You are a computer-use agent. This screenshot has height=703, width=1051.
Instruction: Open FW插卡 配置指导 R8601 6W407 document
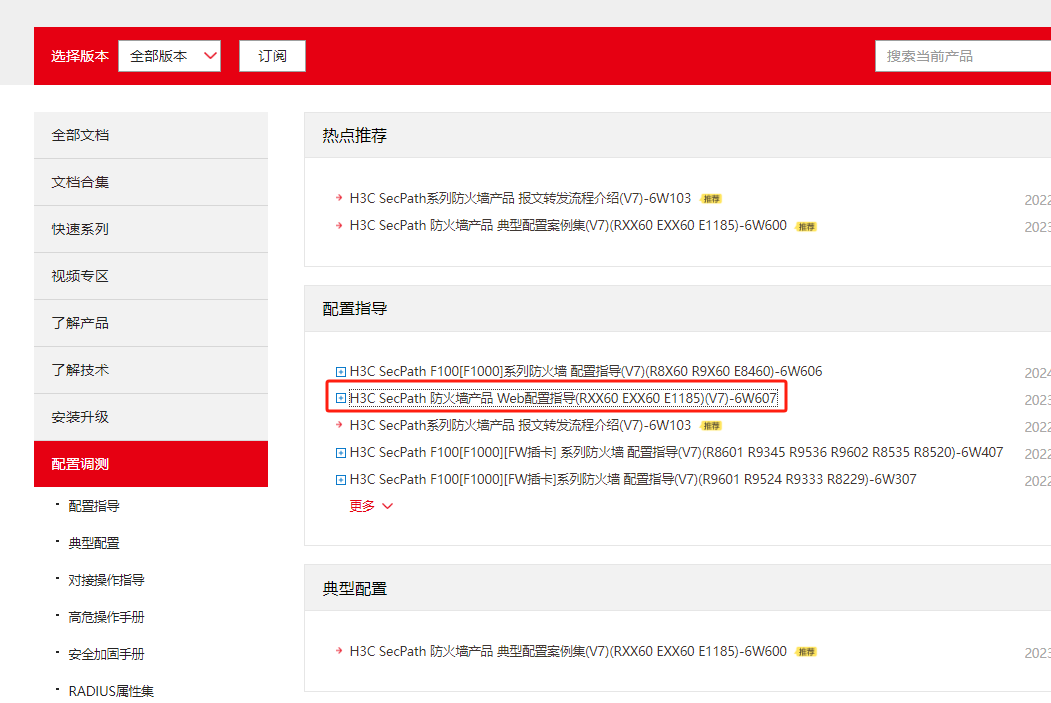click(676, 452)
